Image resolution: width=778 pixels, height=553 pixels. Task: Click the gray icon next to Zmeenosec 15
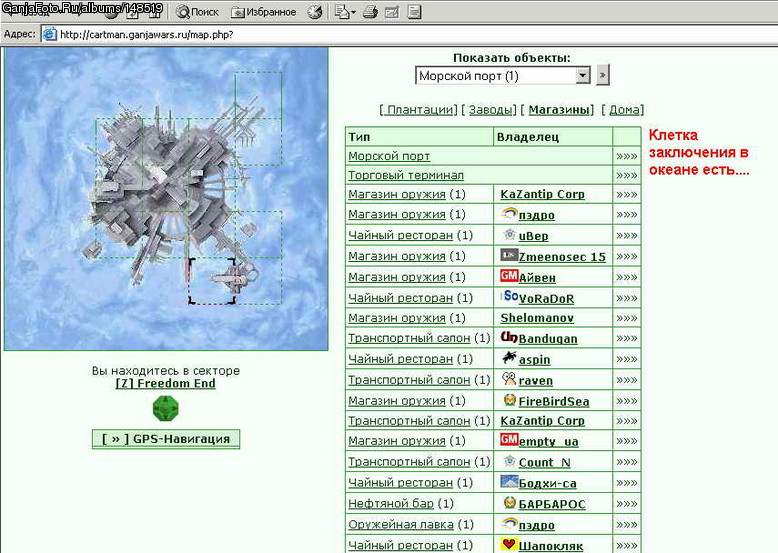pos(509,255)
